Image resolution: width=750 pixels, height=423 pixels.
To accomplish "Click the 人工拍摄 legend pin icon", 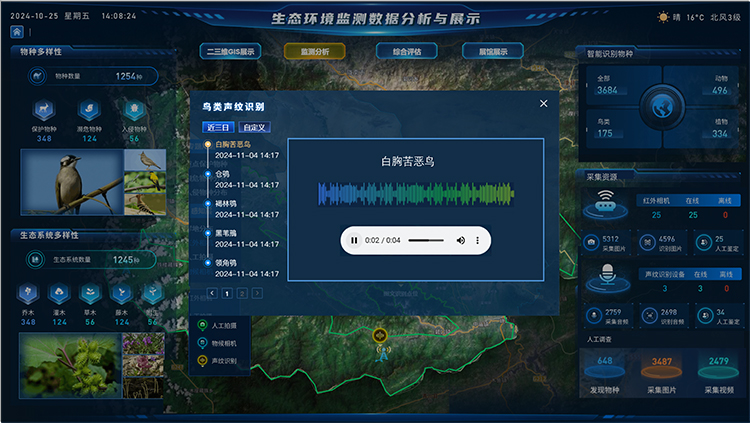I will tap(202, 325).
